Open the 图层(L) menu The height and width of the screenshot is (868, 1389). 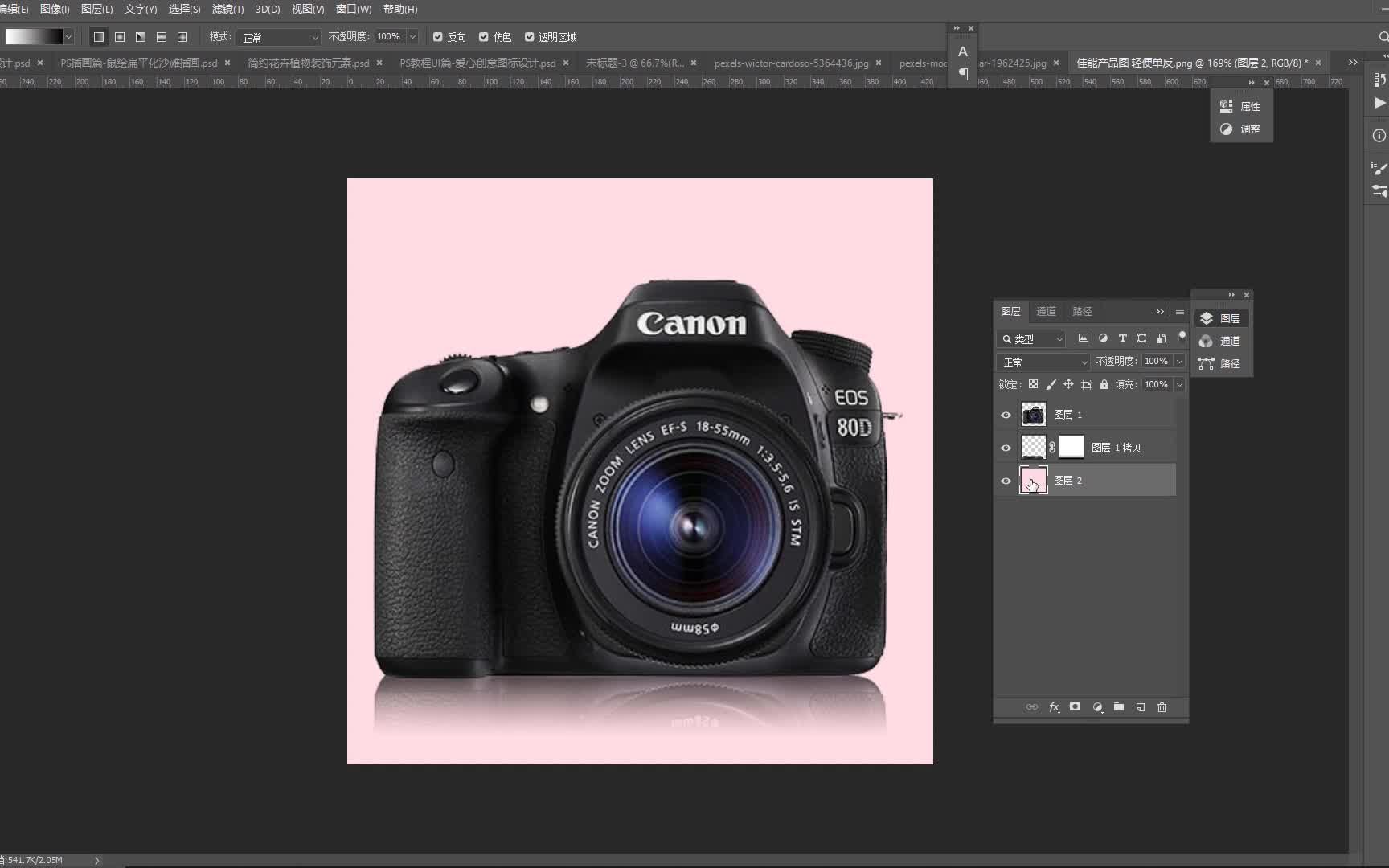coord(96,9)
